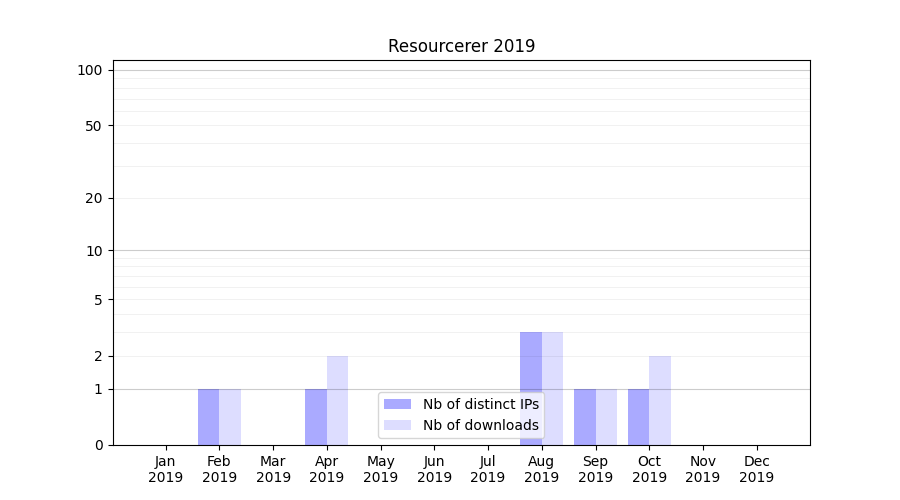Image resolution: width=900 pixels, height=500 pixels.
Task: Click the Nb of downloads legend swatch
Action: pyautogui.click(x=397, y=425)
